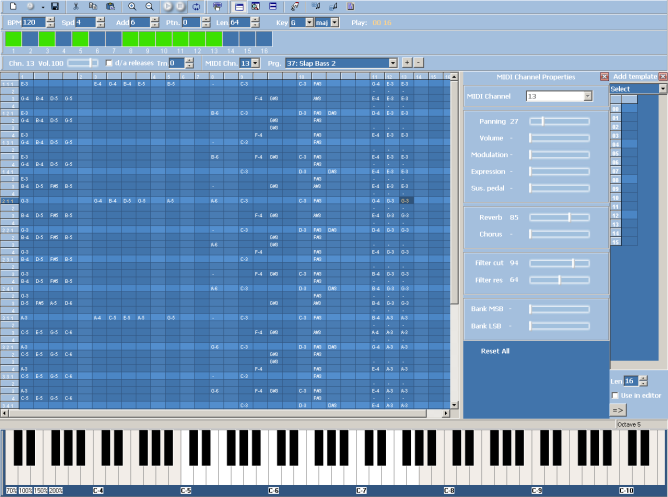Image resolution: width=668 pixels, height=497 pixels.
Task: Toggle the d/a releases checkbox
Action: click(109, 63)
